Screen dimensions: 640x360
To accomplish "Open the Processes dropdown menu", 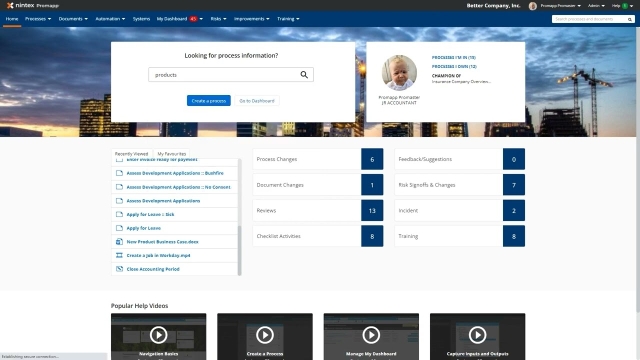I will (x=38, y=19).
